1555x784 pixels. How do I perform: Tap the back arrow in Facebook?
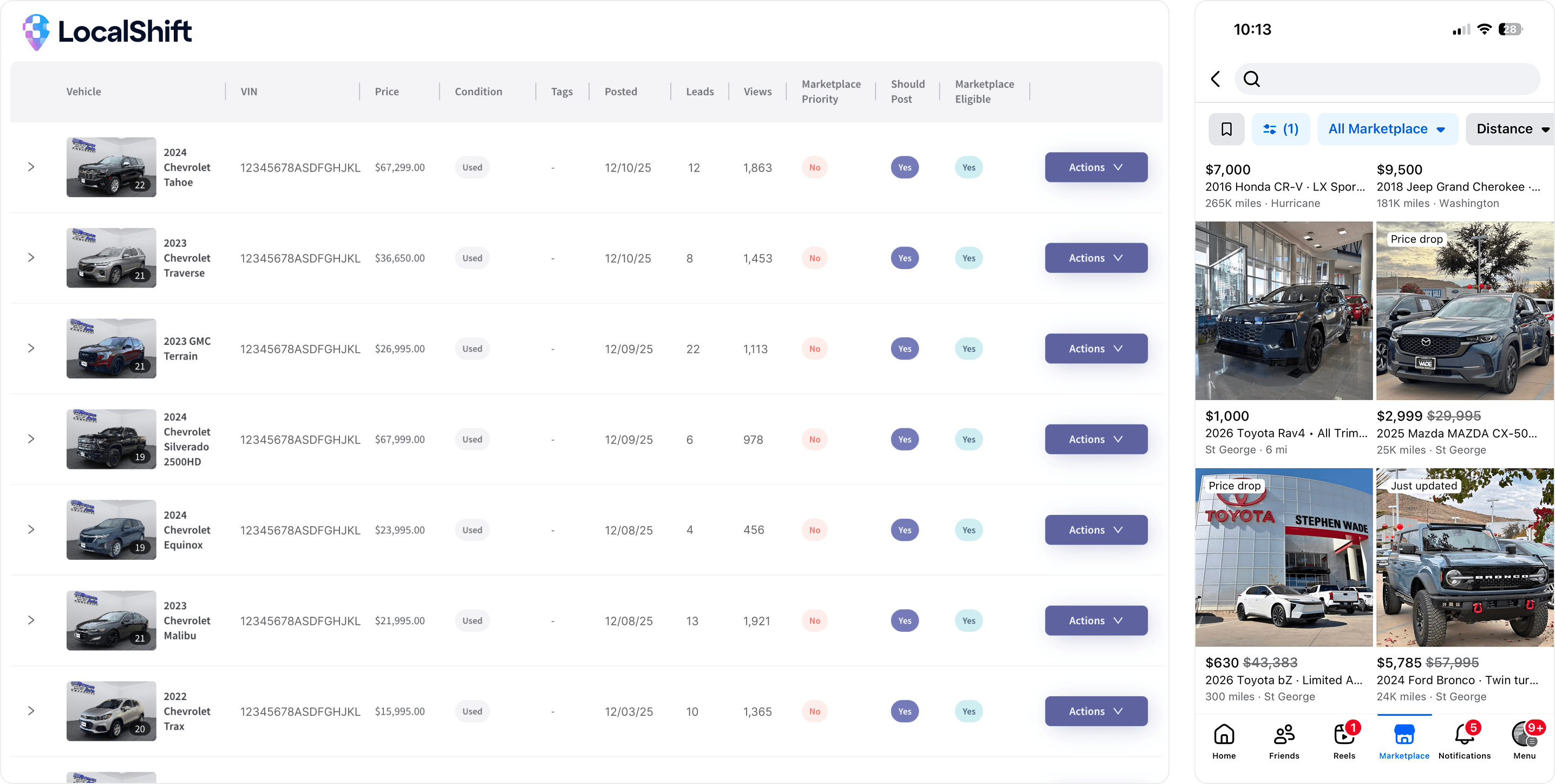(x=1216, y=79)
